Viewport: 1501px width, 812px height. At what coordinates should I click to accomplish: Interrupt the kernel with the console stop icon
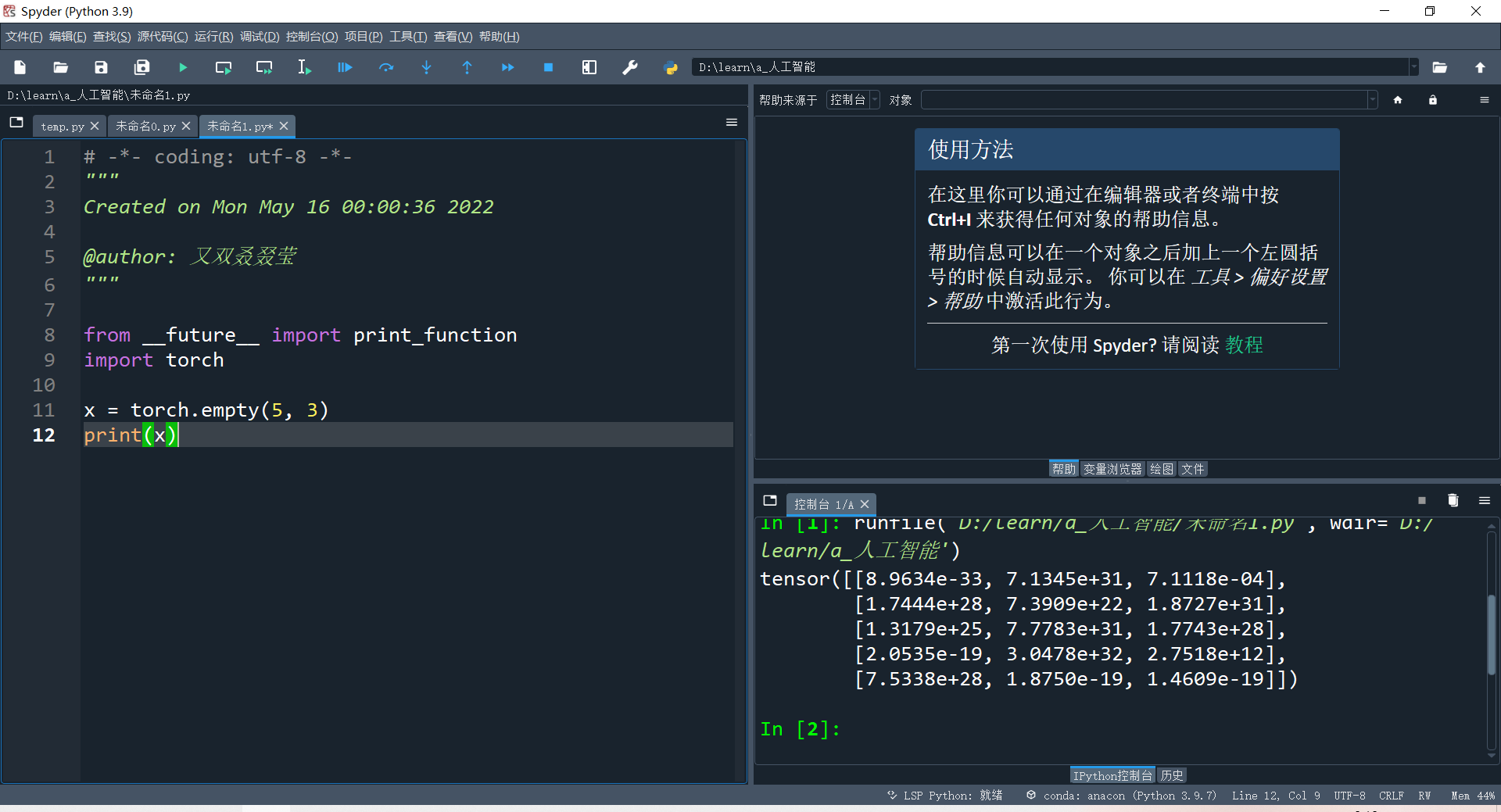(1422, 501)
